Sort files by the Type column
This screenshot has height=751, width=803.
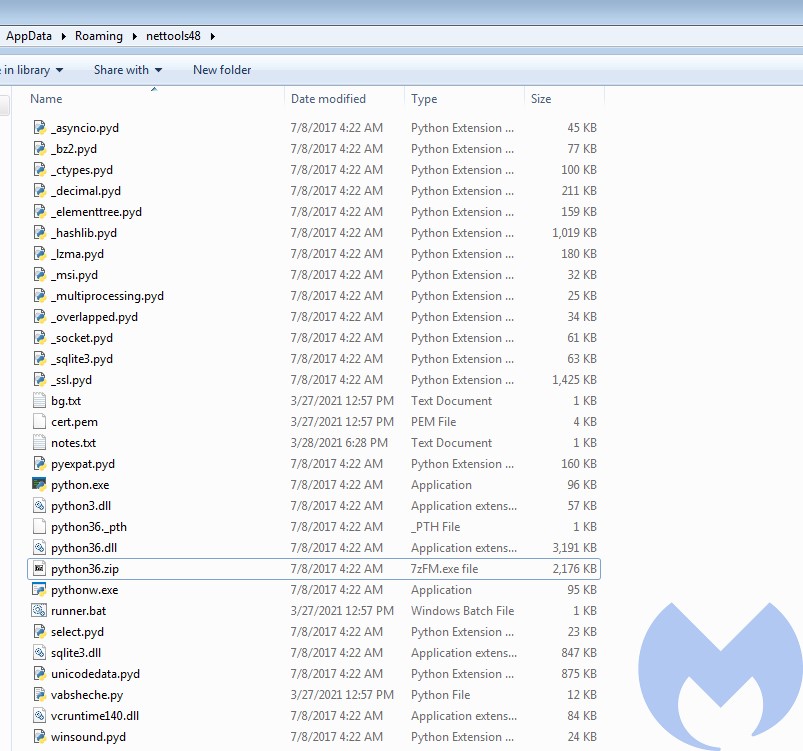(424, 99)
